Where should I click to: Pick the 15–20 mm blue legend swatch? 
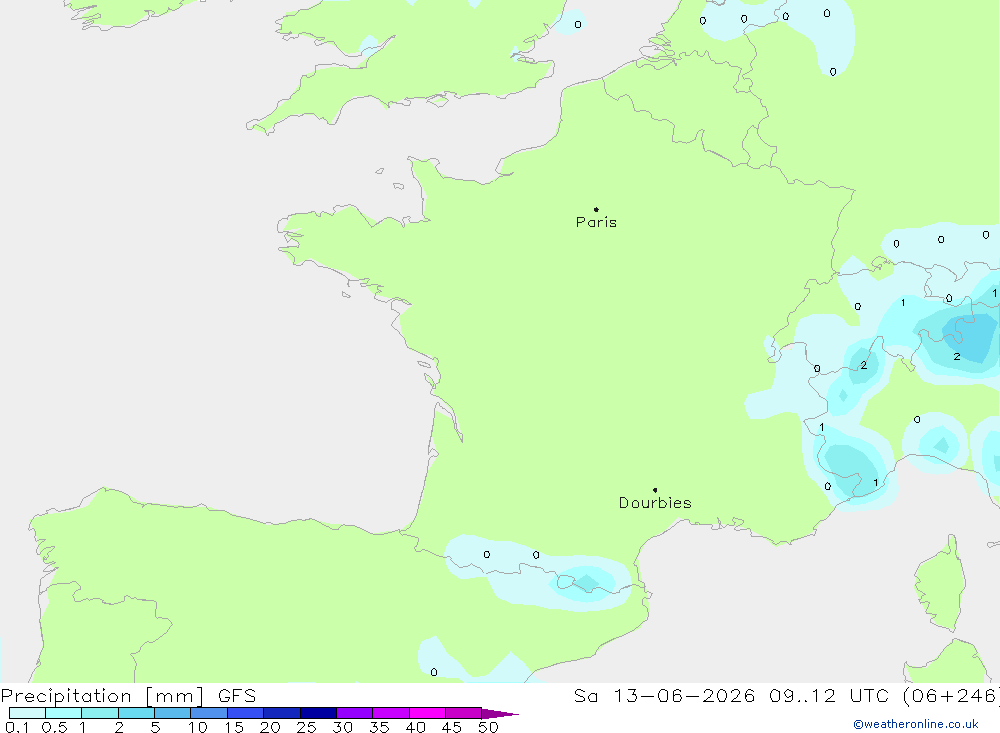(245, 713)
